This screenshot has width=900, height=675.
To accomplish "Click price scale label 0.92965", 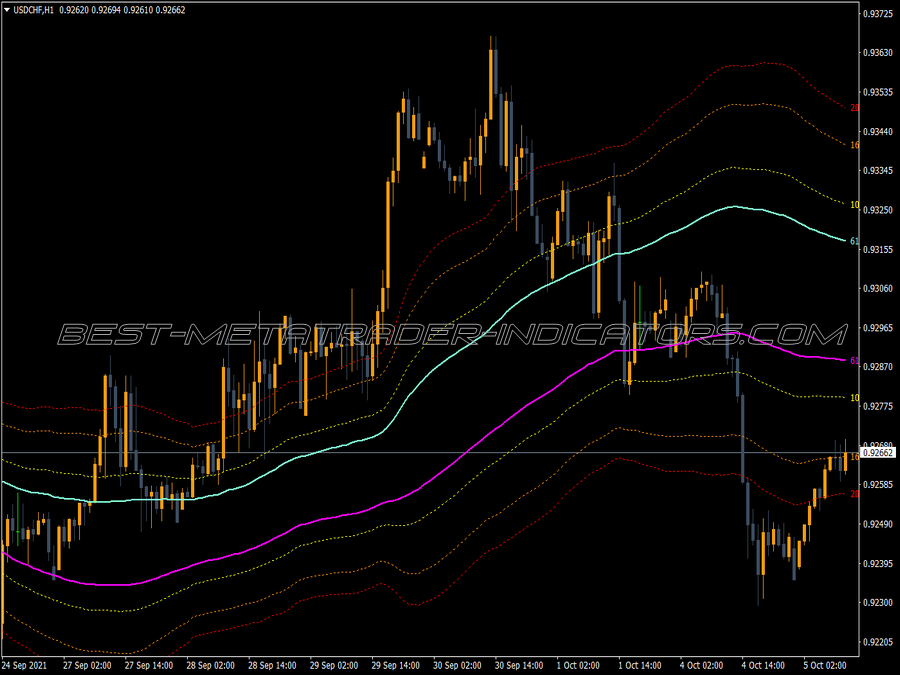I will pyautogui.click(x=878, y=328).
